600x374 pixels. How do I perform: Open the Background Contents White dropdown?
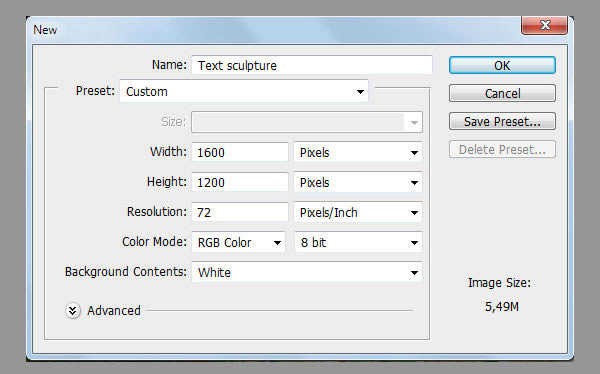307,272
